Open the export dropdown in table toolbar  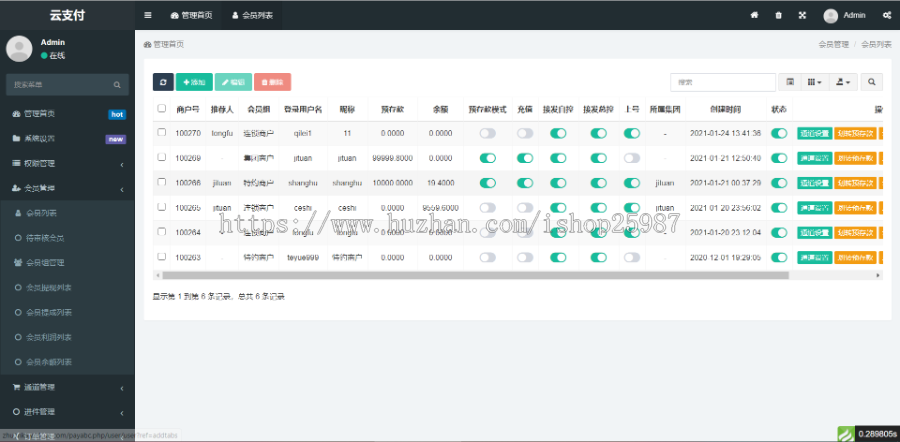[x=844, y=82]
